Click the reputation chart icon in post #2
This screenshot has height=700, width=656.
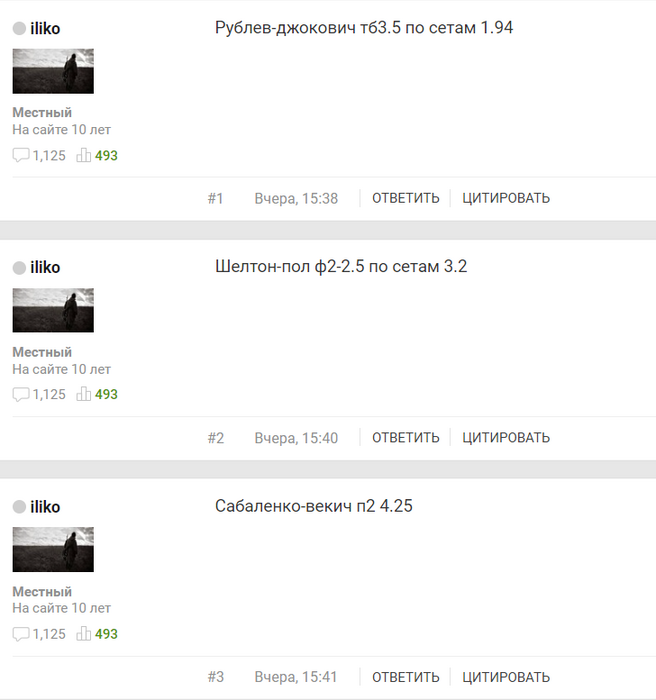[84, 394]
